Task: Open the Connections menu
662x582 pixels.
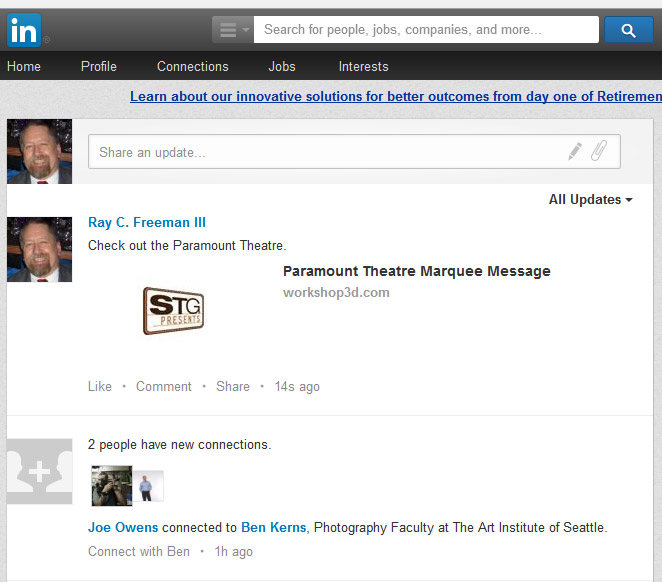Action: [193, 66]
